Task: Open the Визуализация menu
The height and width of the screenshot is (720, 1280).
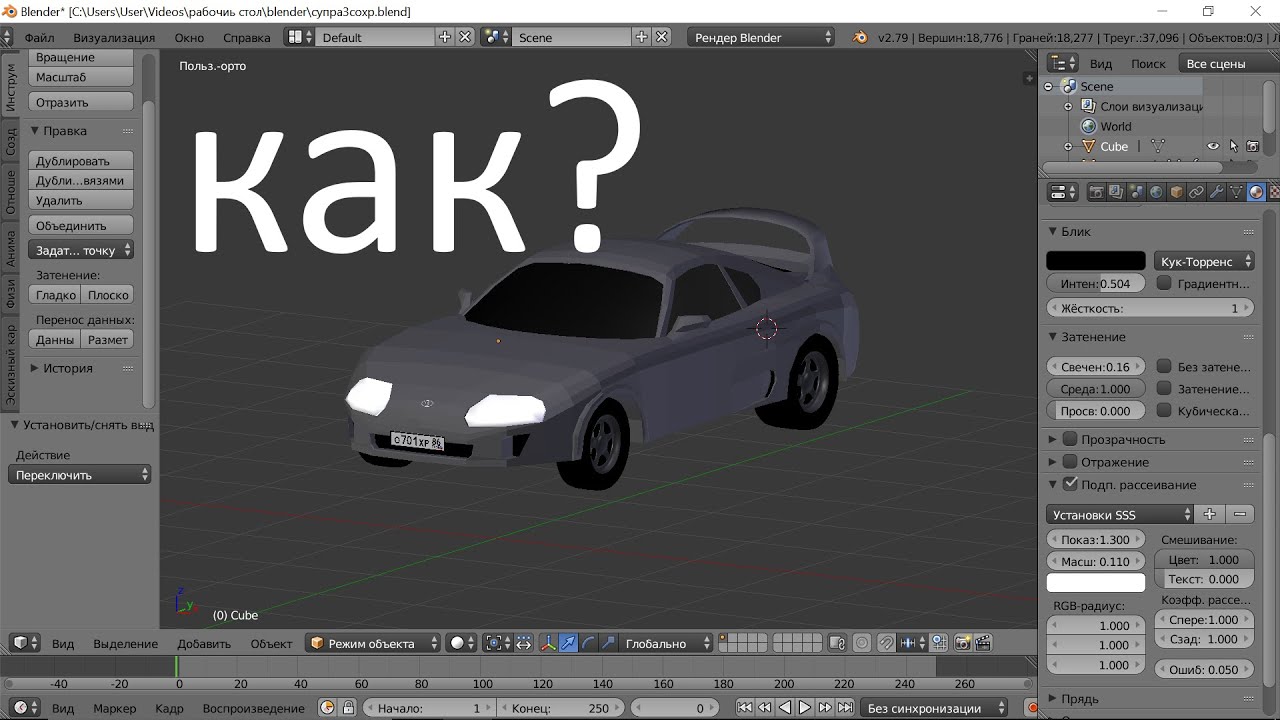Action: point(114,37)
